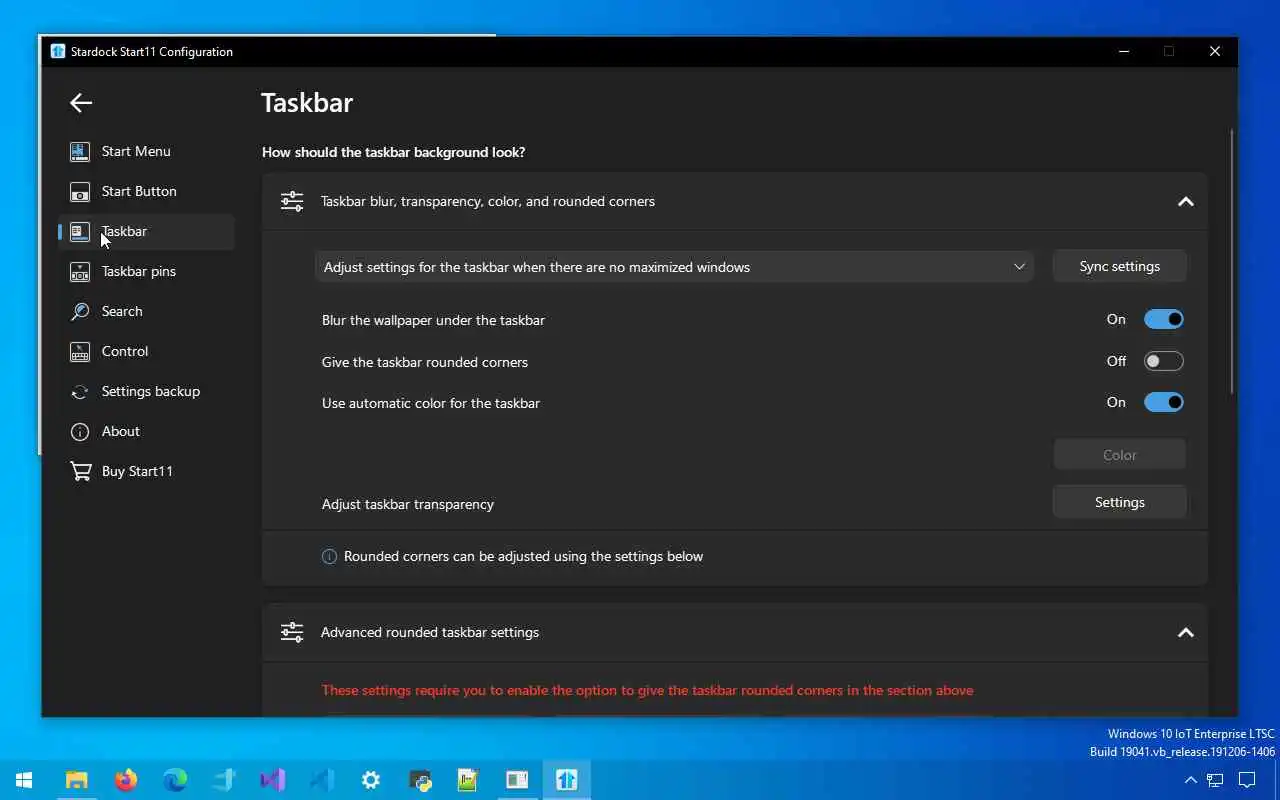This screenshot has width=1280, height=800.
Task: Click the active Start11 taskbar icon
Action: coord(567,780)
